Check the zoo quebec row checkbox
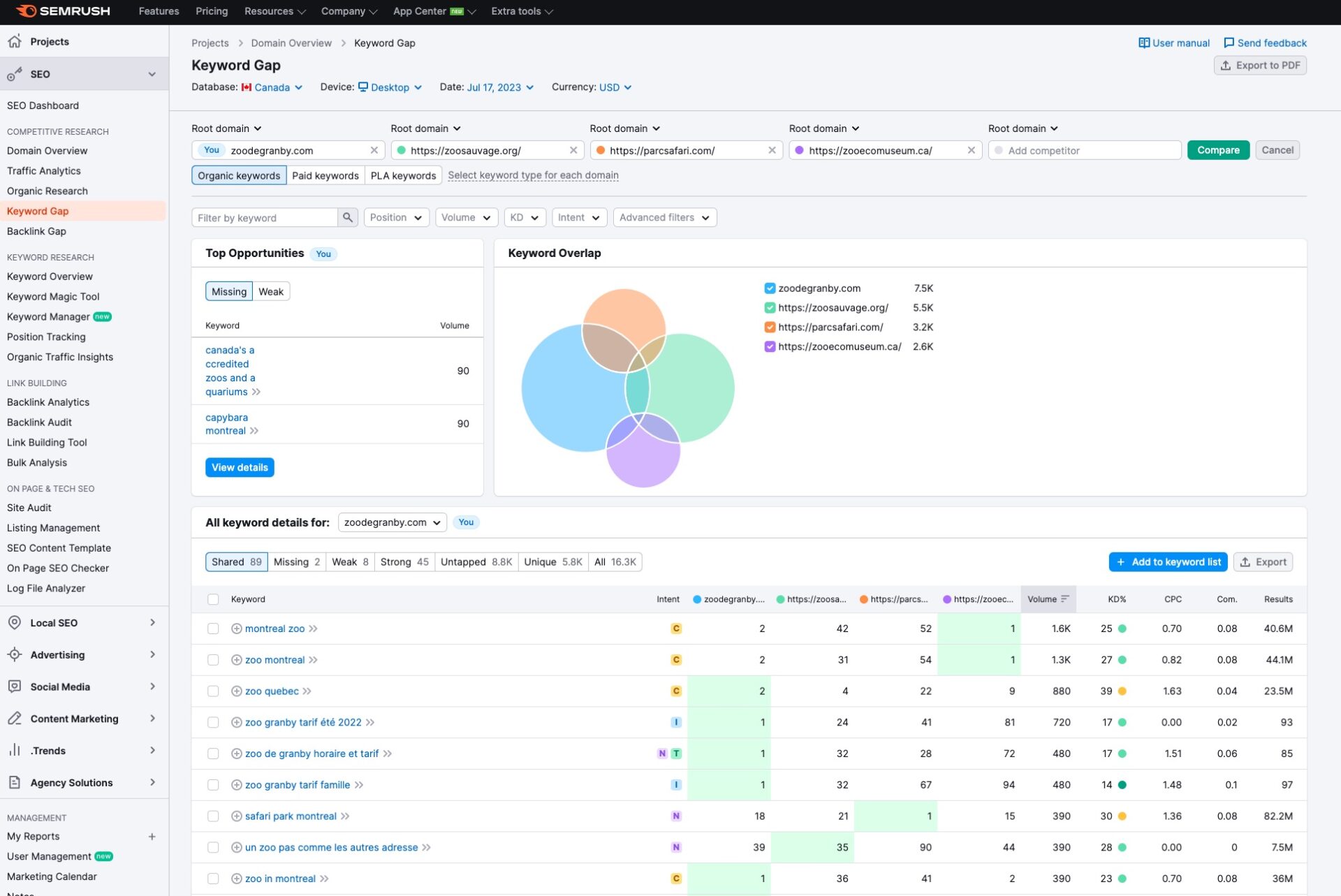The height and width of the screenshot is (896, 1341). 213,691
